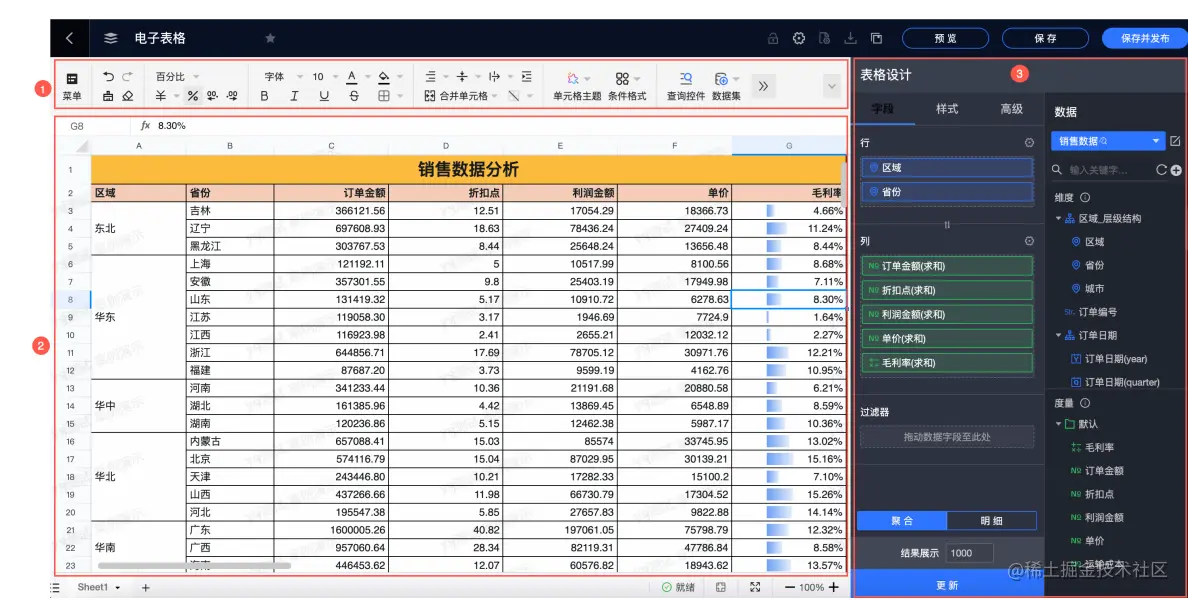Screen dimensions: 1188x600
Task: Click the 更新 update button
Action: pos(947,585)
